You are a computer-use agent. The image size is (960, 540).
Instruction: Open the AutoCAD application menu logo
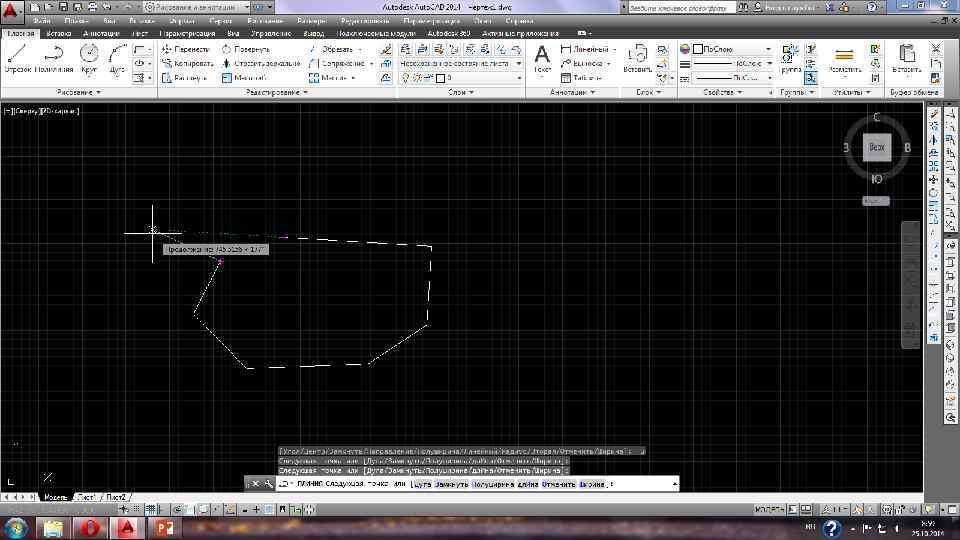(x=11, y=9)
